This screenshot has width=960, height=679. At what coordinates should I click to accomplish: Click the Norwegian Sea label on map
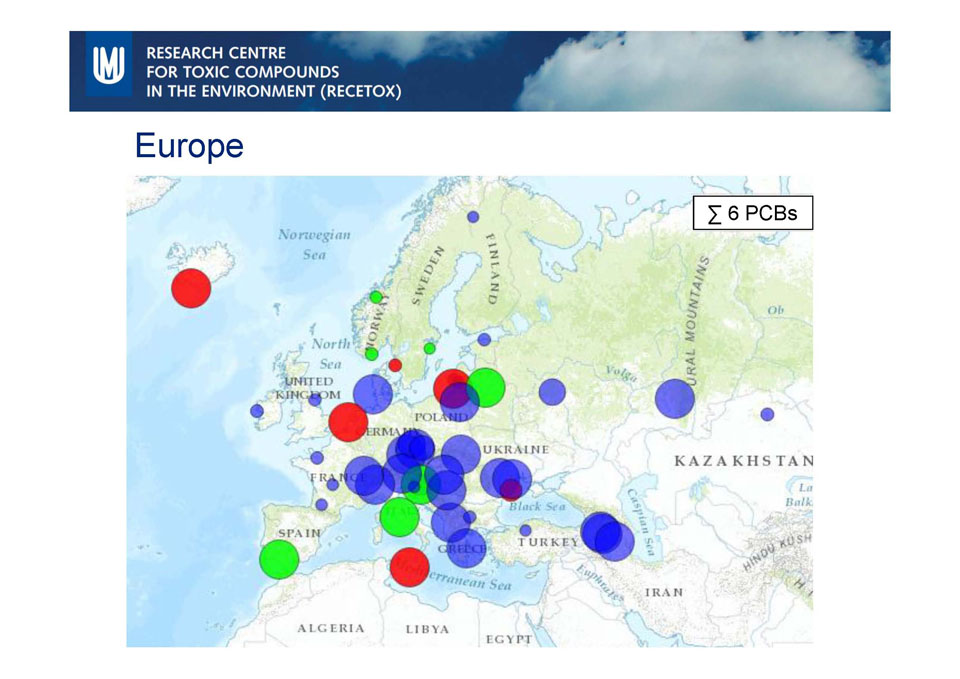[315, 244]
